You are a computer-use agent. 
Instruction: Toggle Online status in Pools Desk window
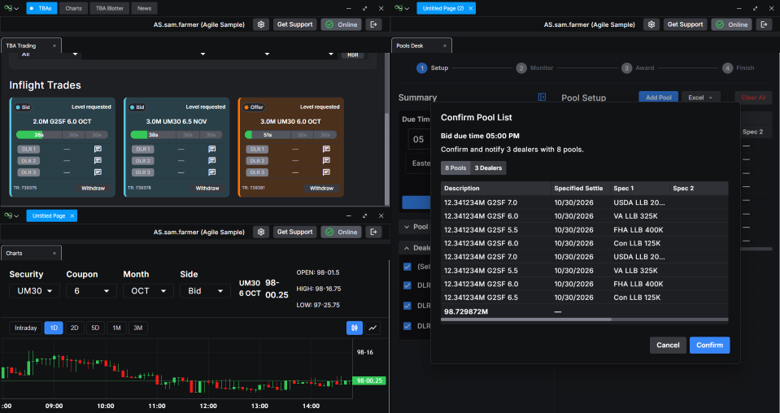coord(732,24)
